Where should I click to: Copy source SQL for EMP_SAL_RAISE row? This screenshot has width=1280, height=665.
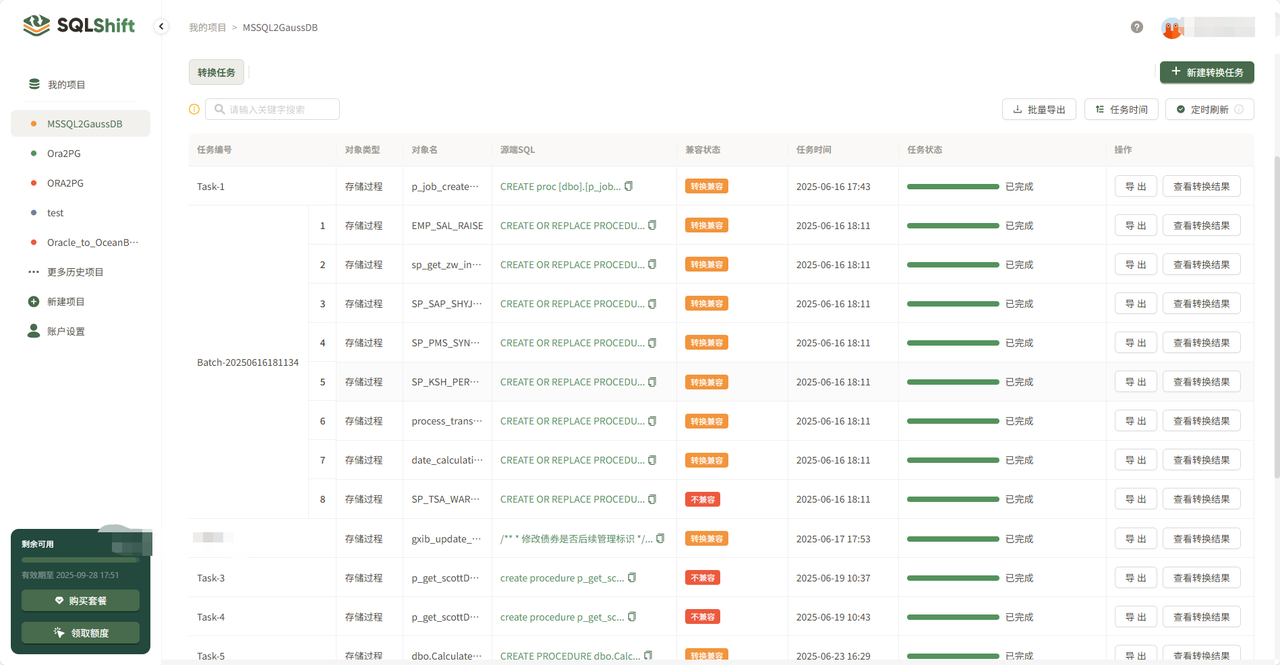pos(653,226)
